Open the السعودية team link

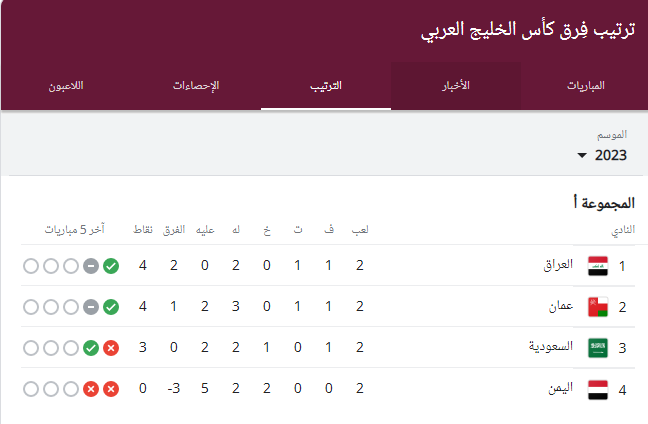pos(551,347)
